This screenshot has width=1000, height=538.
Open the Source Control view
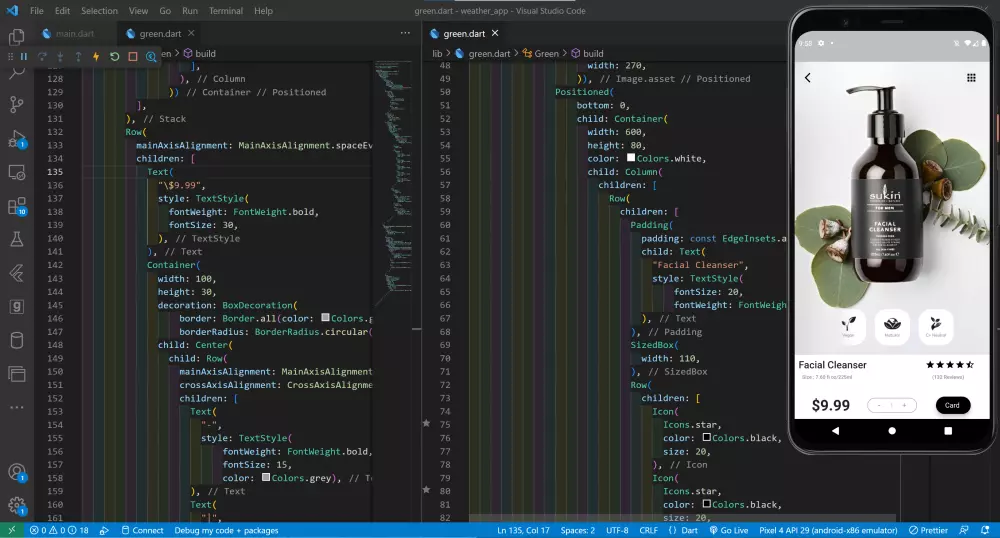tap(16, 104)
